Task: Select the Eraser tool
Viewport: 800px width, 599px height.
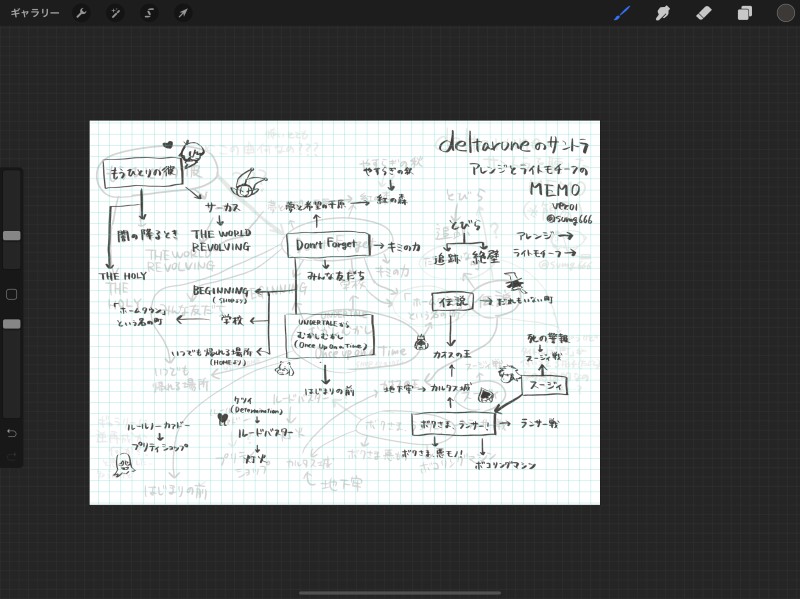Action: pos(704,13)
